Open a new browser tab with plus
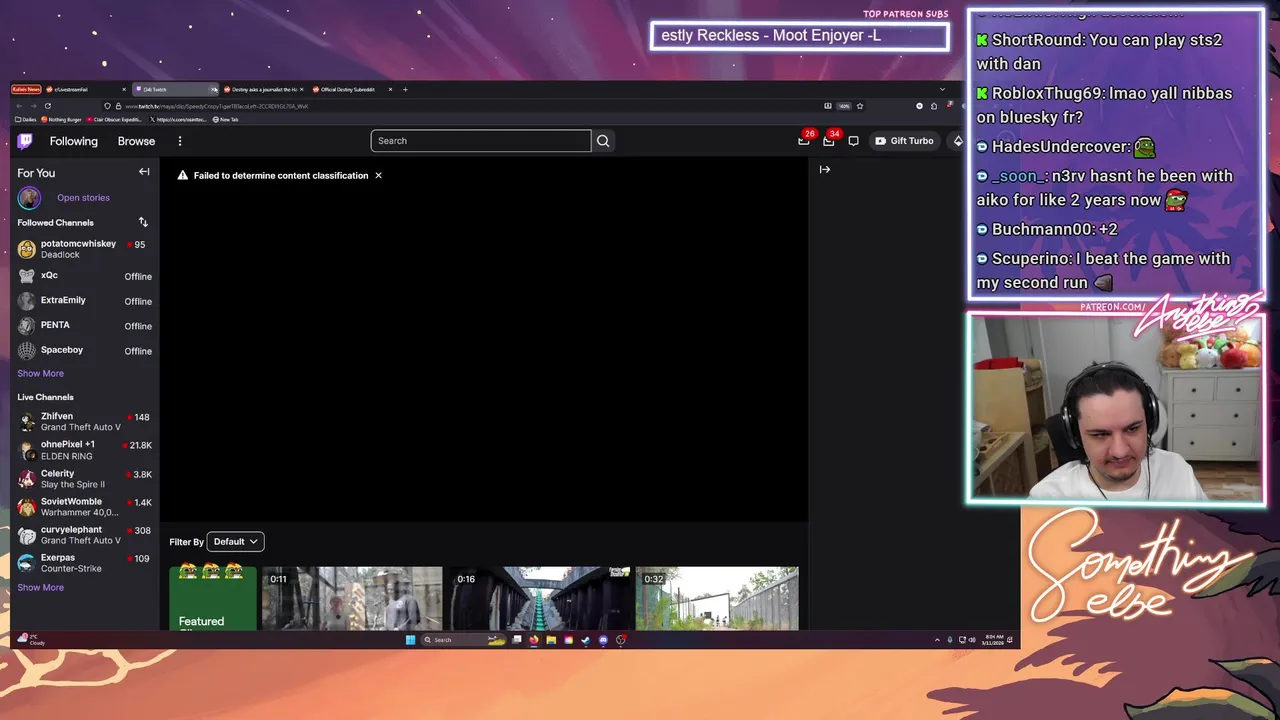This screenshot has height=720, width=1280. pos(405,89)
